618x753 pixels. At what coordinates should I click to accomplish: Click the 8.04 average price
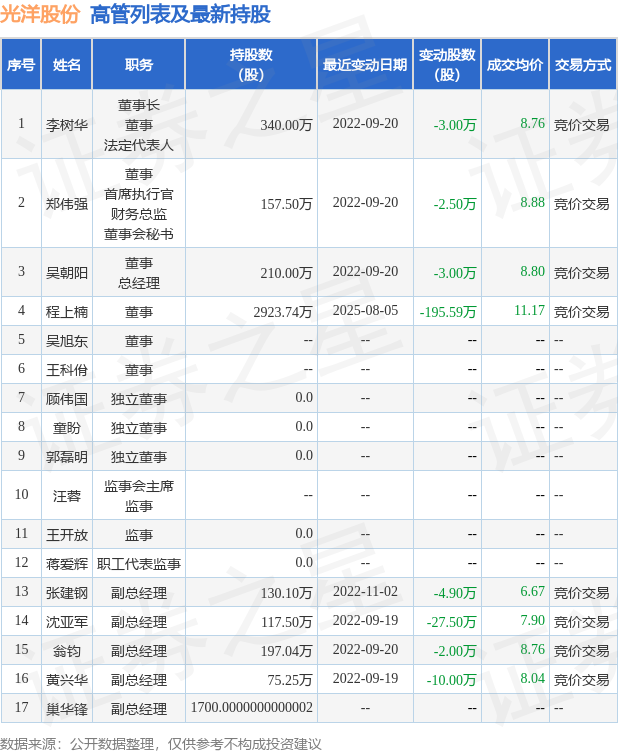533,678
